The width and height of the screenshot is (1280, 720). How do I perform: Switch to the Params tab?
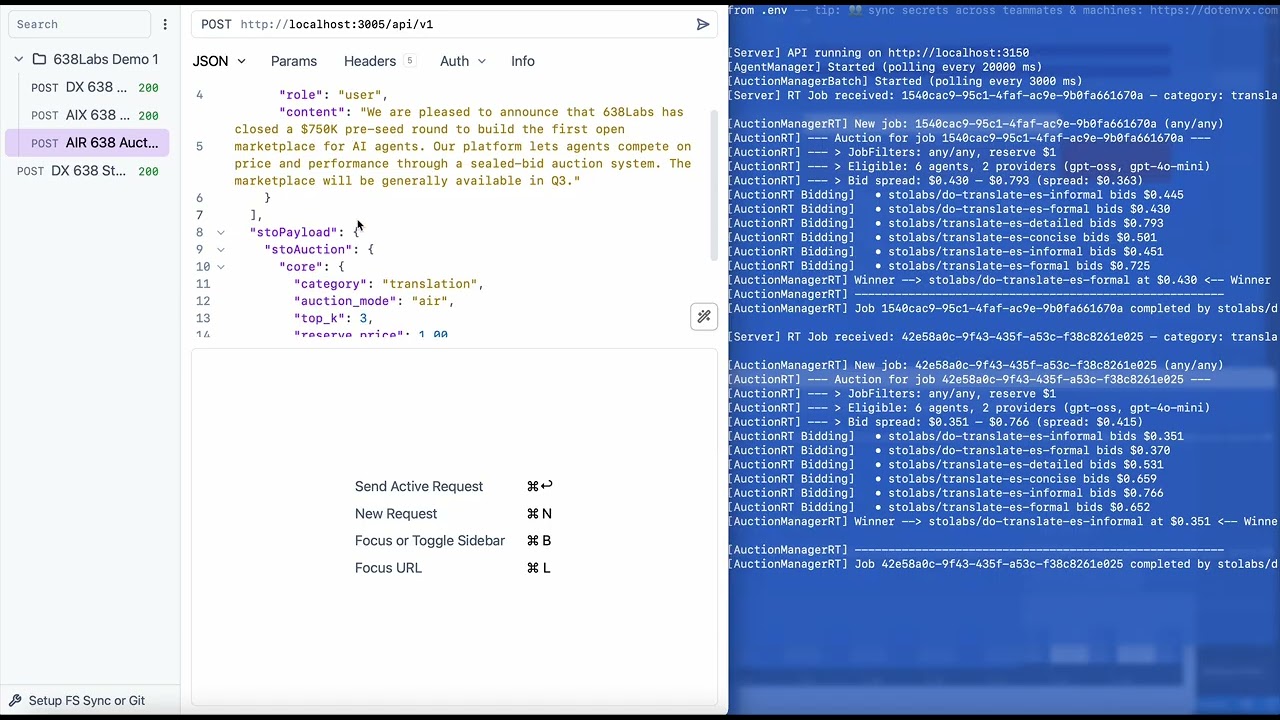pos(294,61)
